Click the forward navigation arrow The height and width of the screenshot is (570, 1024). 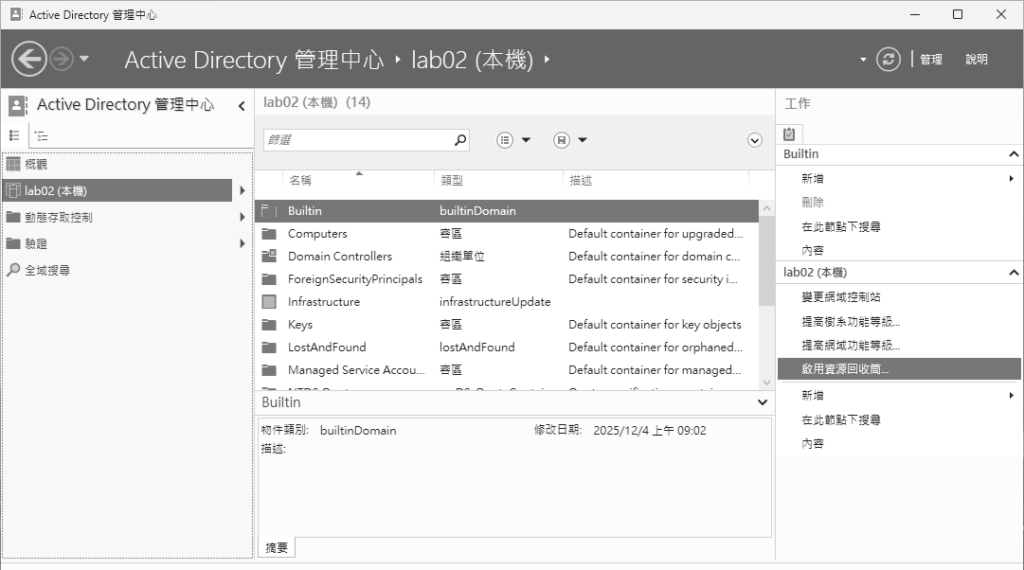pyautogui.click(x=62, y=59)
